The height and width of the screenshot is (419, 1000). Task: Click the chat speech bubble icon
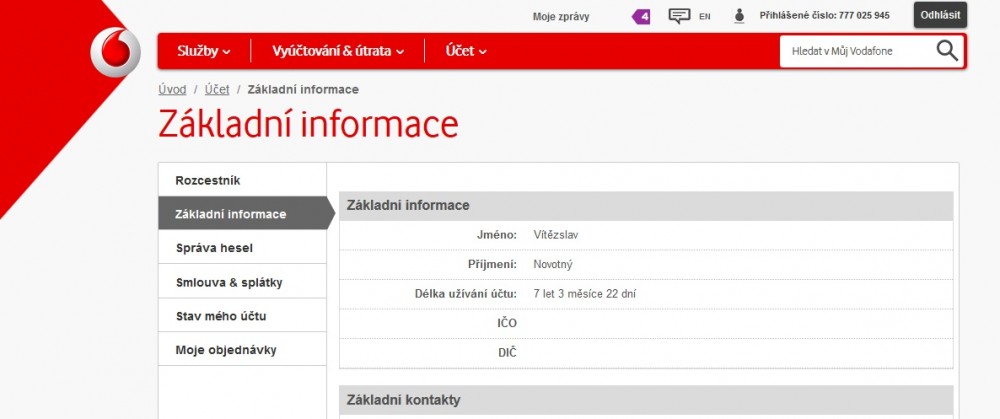coord(679,16)
